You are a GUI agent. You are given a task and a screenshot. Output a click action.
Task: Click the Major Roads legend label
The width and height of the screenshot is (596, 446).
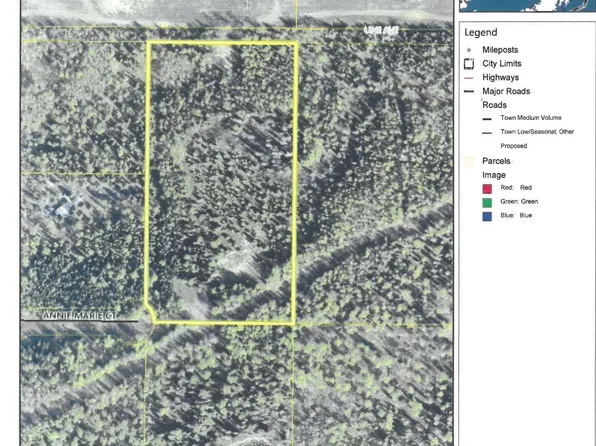click(506, 91)
